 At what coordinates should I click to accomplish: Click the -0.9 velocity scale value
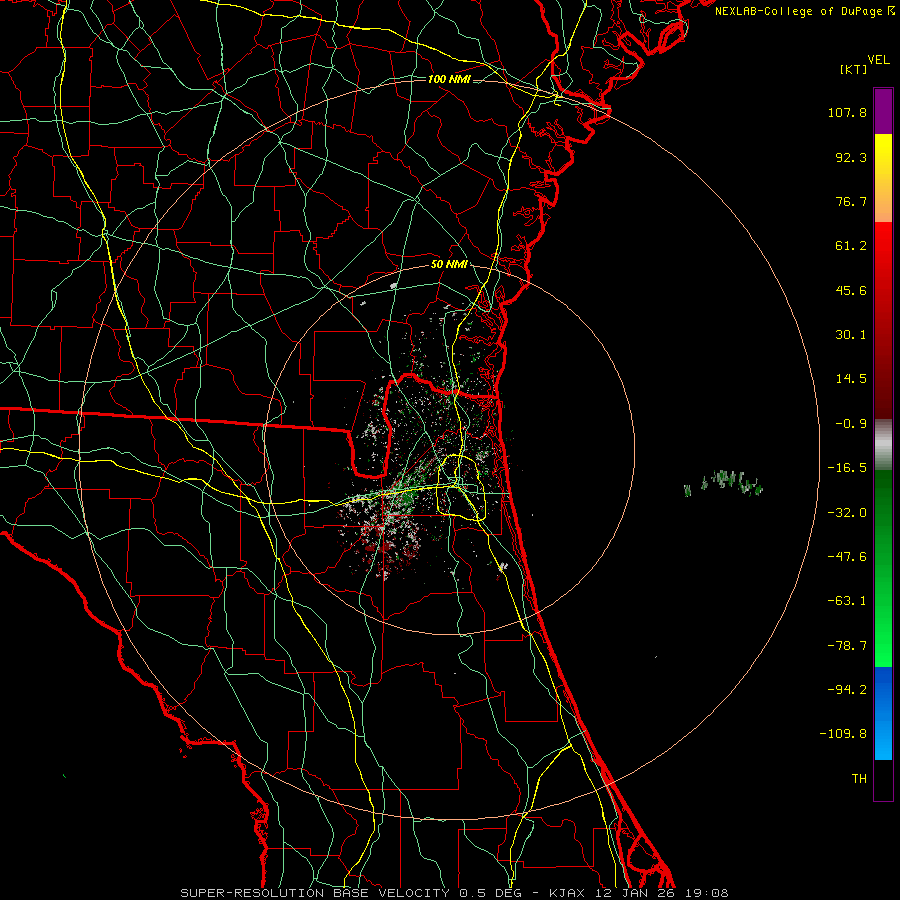[x=851, y=424]
